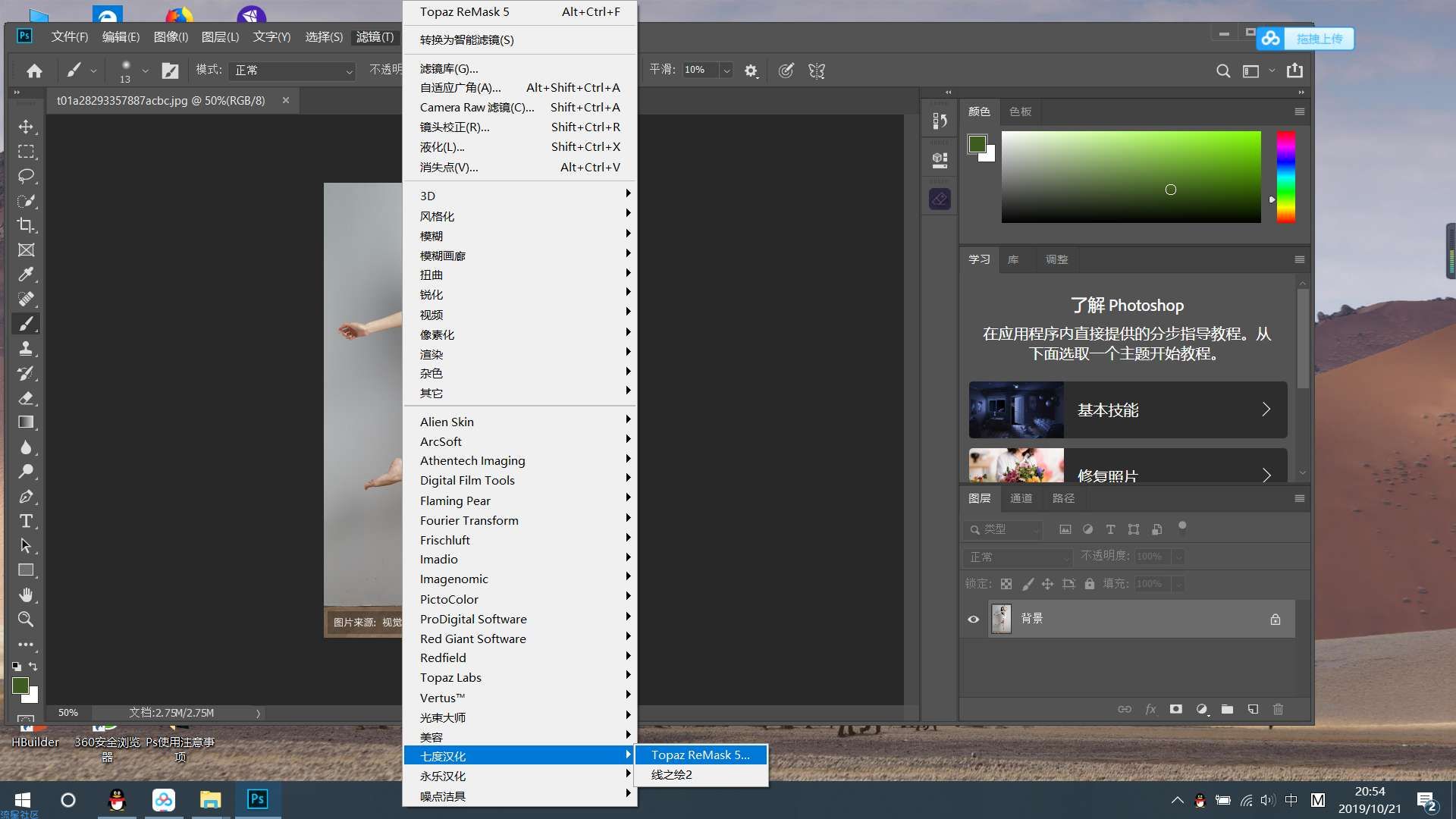1456x819 pixels.
Task: Choose Topaz ReMask 5... submenu entry
Action: [701, 755]
